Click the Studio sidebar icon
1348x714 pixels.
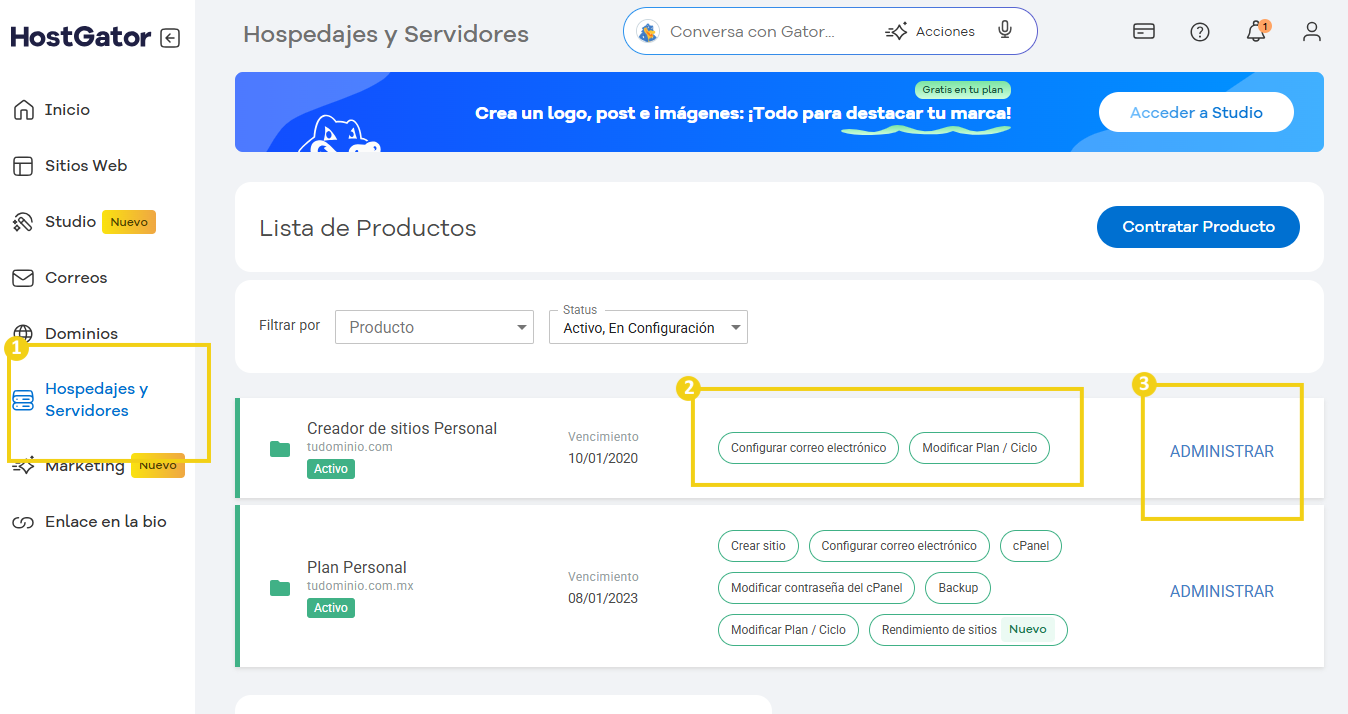click(x=23, y=222)
